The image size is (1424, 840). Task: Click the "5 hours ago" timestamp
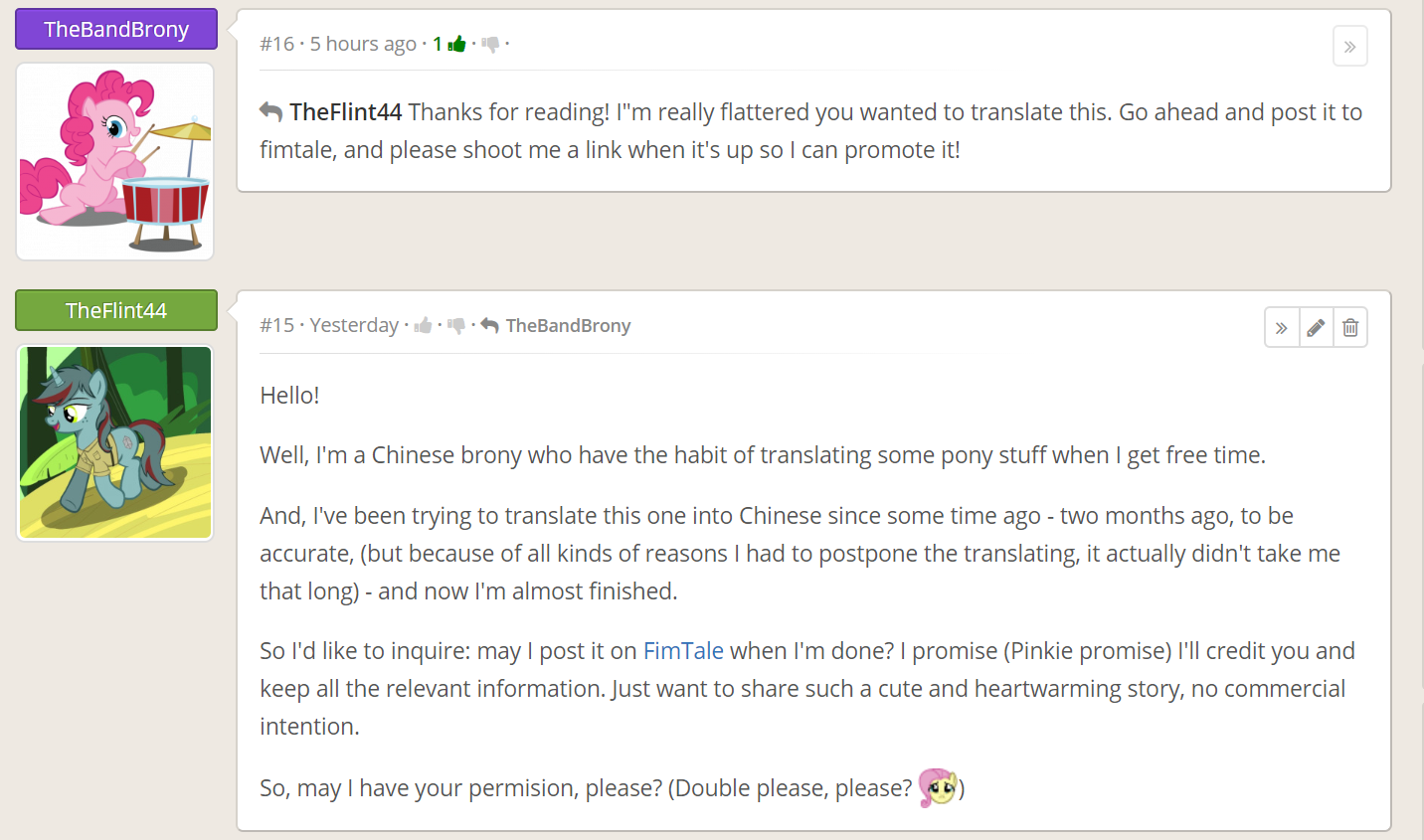click(x=363, y=44)
